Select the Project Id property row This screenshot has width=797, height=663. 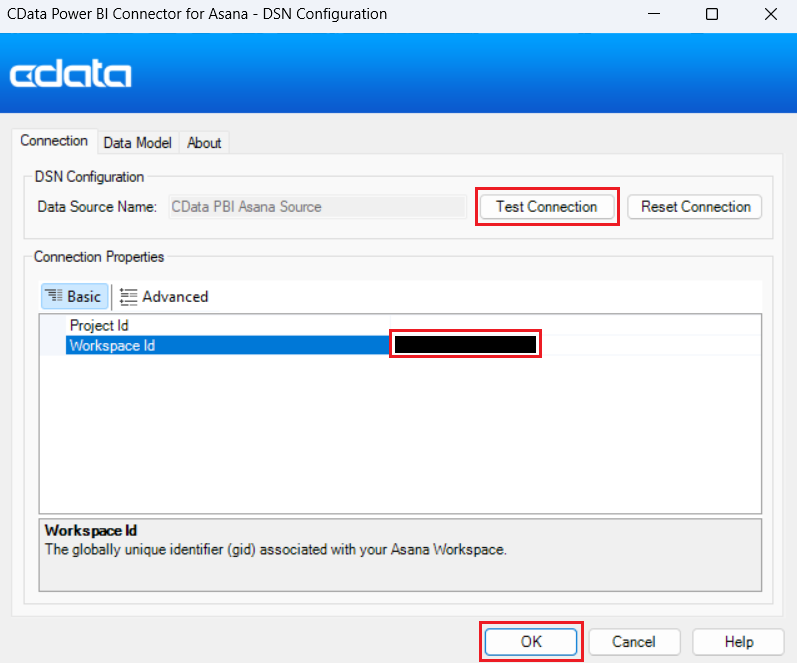pos(99,325)
